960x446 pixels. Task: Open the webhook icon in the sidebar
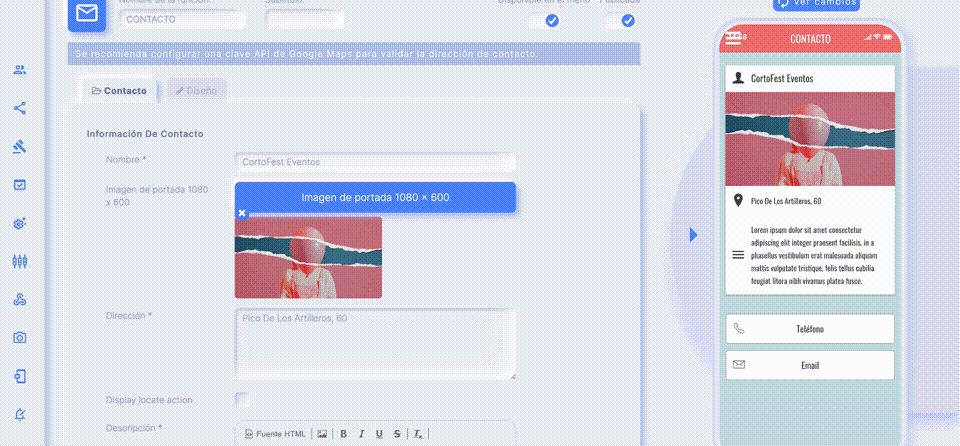click(x=20, y=300)
